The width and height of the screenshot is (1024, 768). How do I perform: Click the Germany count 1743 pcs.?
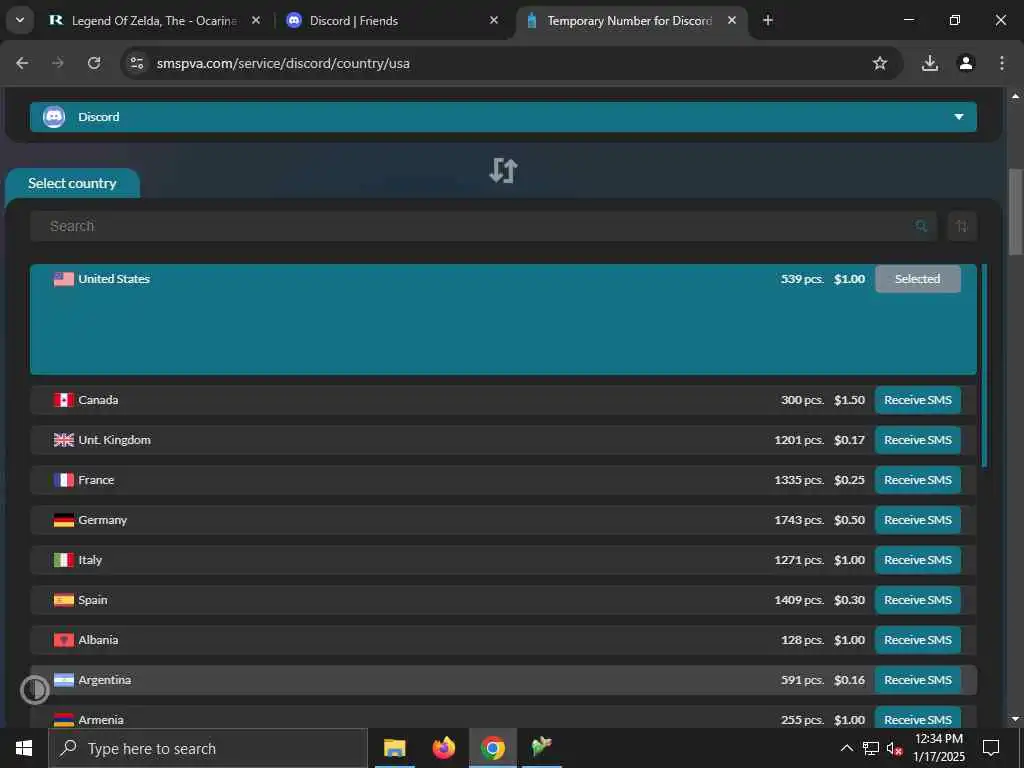click(x=799, y=520)
